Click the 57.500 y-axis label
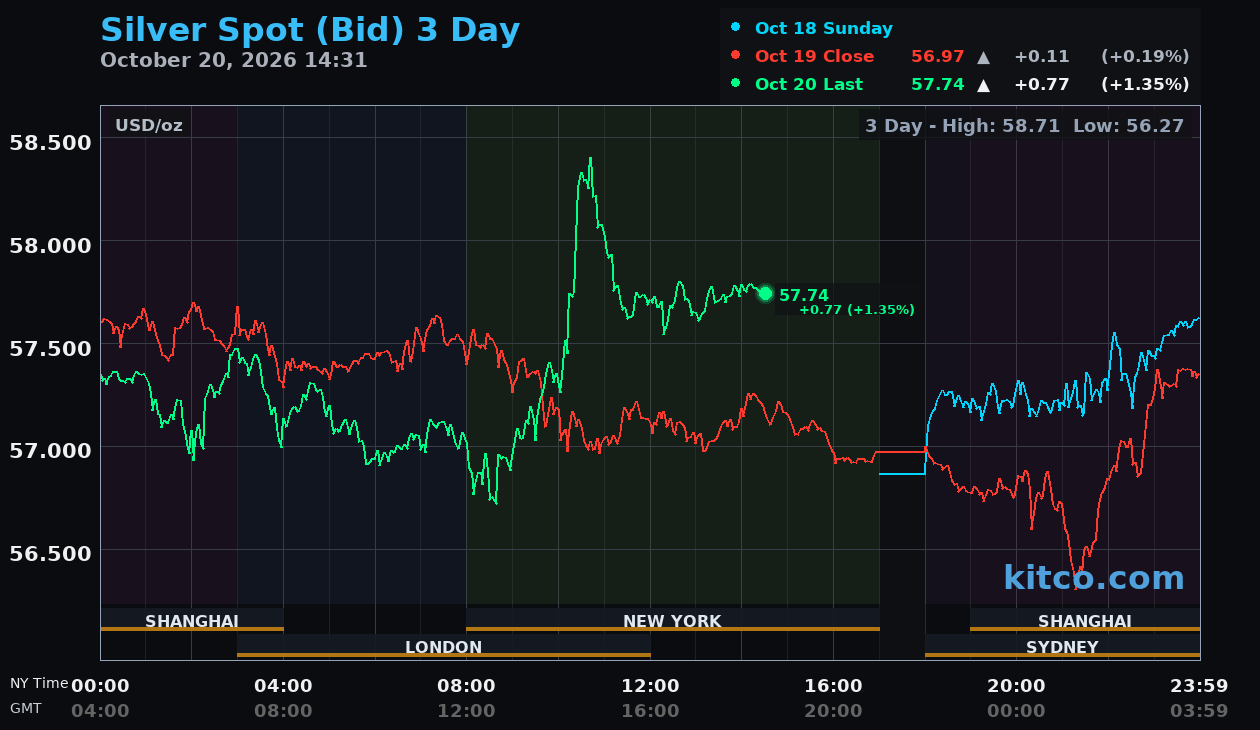The image size is (1260, 730). (x=50, y=348)
